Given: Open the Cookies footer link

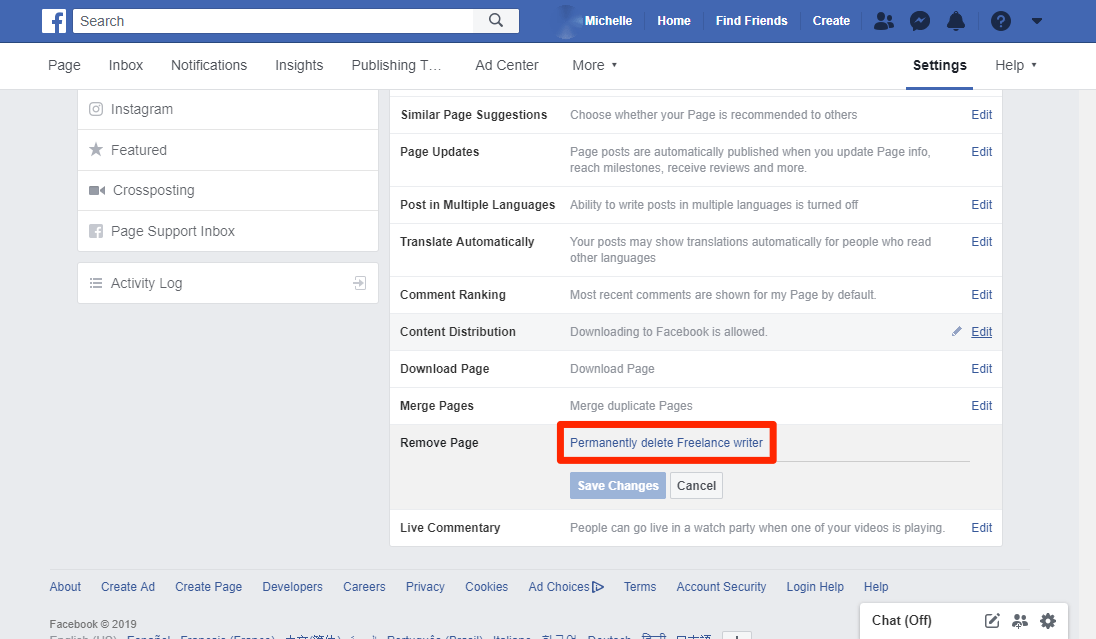Looking at the screenshot, I should (486, 587).
